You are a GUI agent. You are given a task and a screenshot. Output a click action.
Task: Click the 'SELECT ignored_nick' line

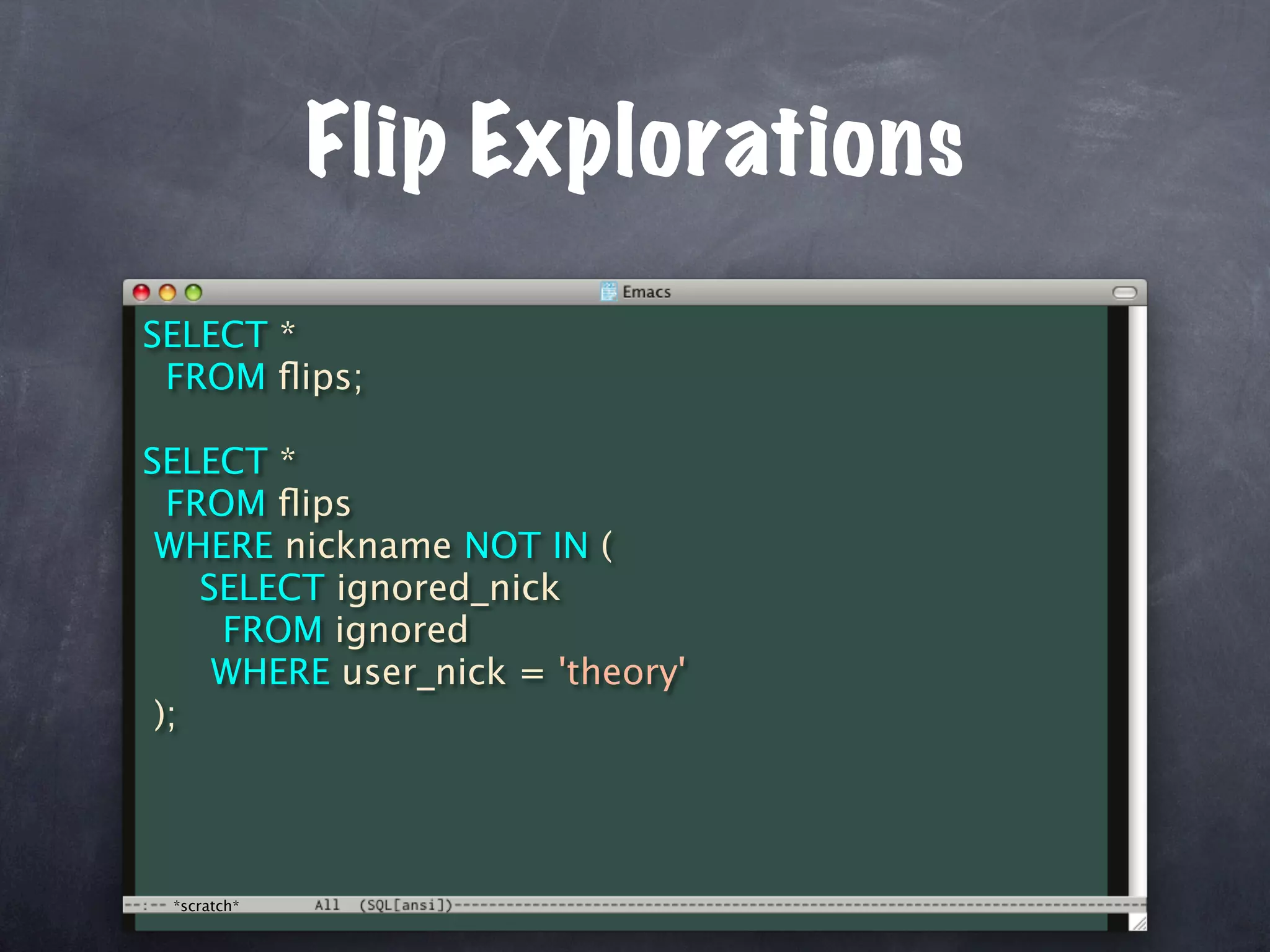point(380,588)
